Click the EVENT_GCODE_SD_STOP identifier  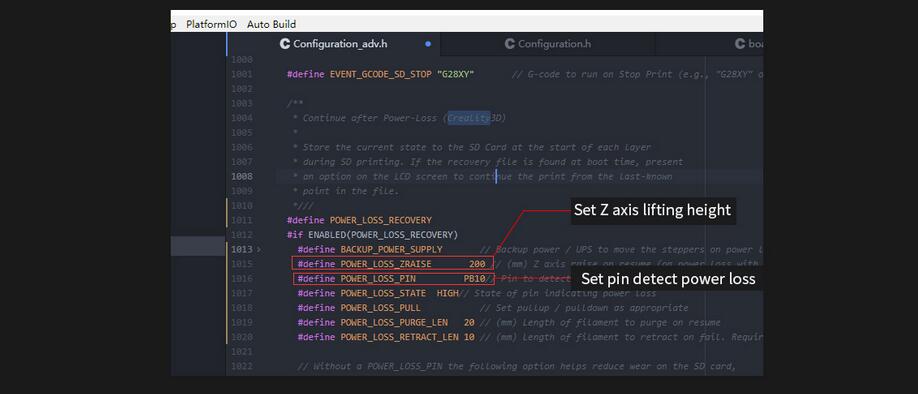coord(381,74)
